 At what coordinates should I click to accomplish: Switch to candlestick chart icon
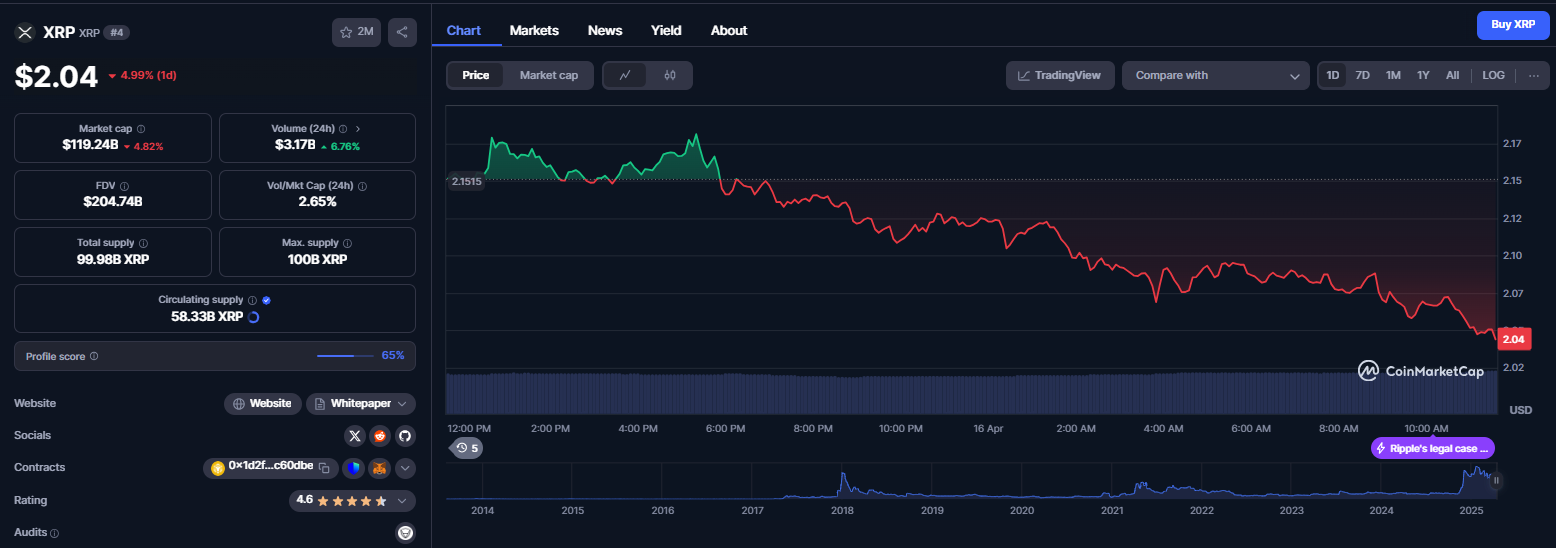(x=670, y=75)
